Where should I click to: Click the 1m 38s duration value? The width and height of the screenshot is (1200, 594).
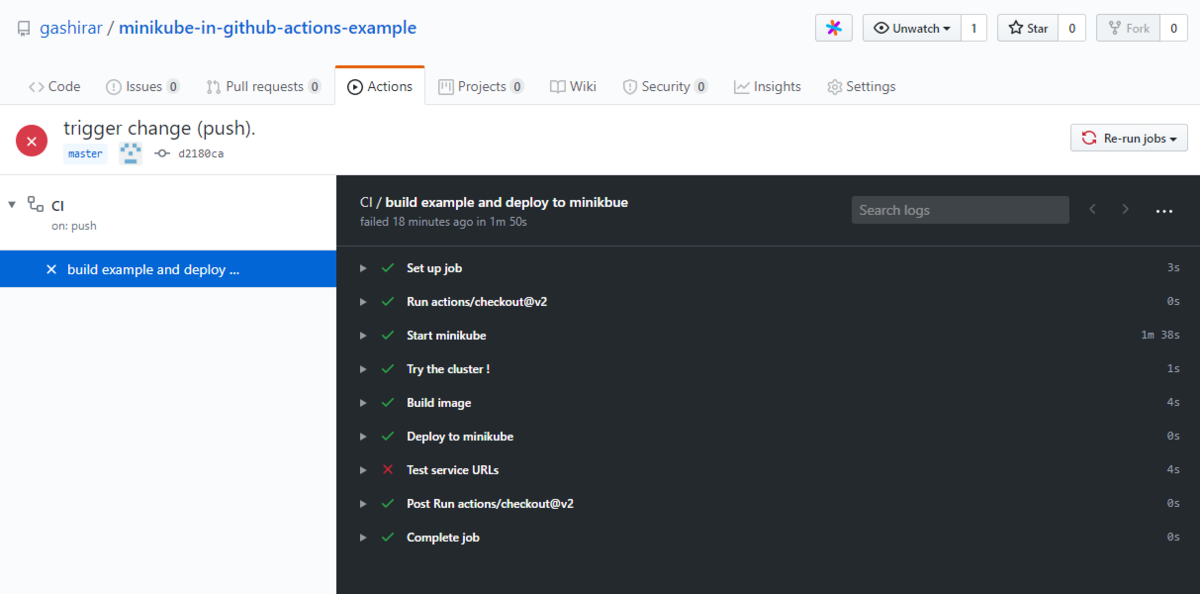point(1160,335)
